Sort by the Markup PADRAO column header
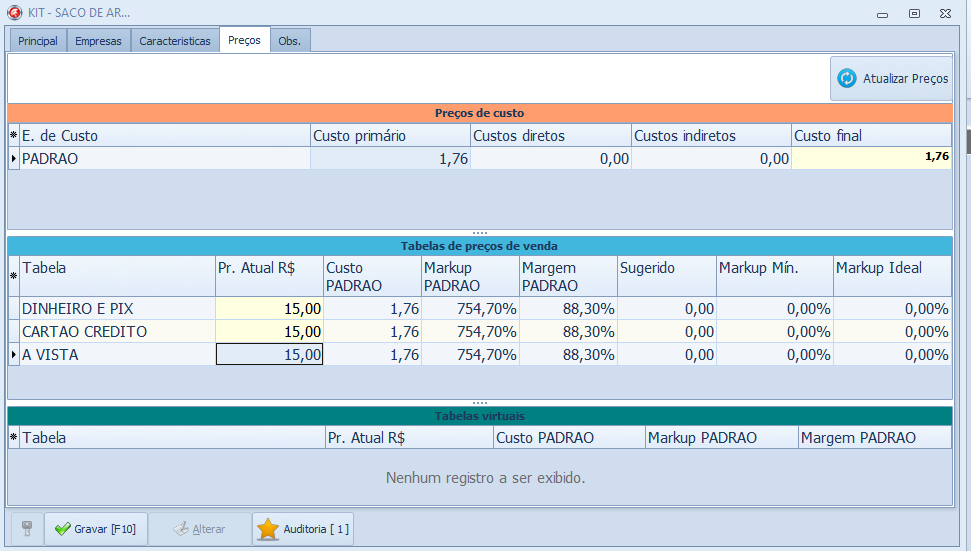The image size is (971, 551). pos(470,276)
